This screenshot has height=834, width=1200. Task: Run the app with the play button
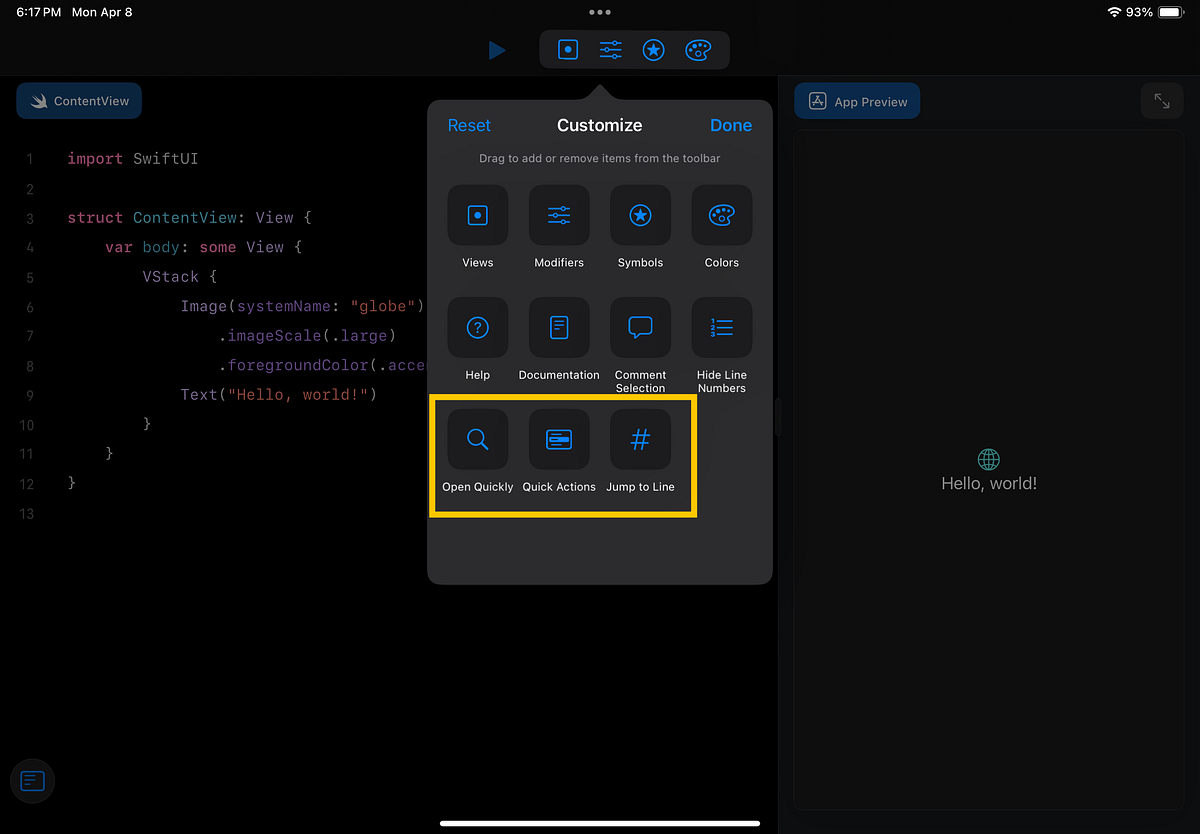(x=497, y=50)
